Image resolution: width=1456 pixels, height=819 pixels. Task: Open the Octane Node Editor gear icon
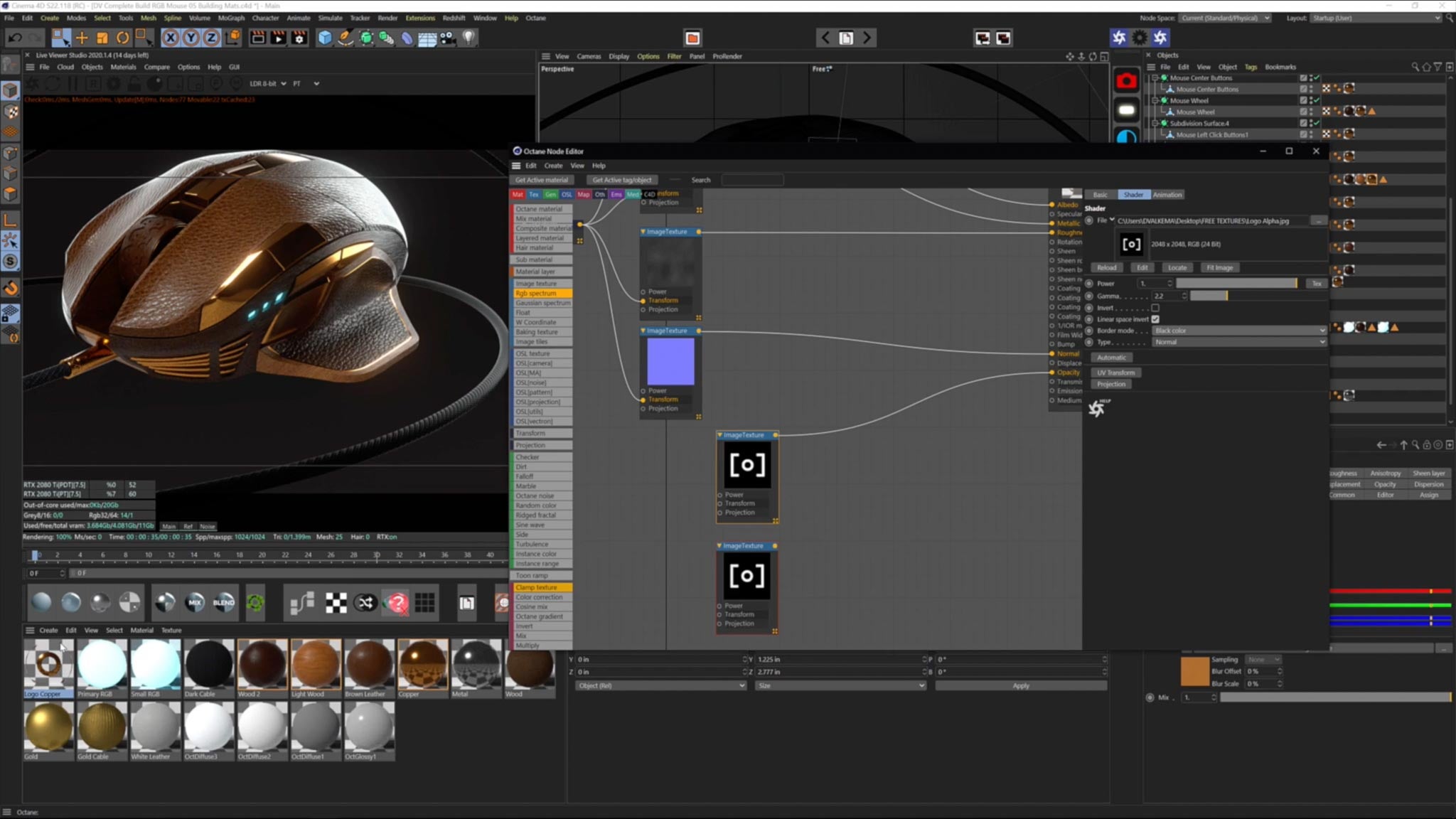(x=1139, y=37)
